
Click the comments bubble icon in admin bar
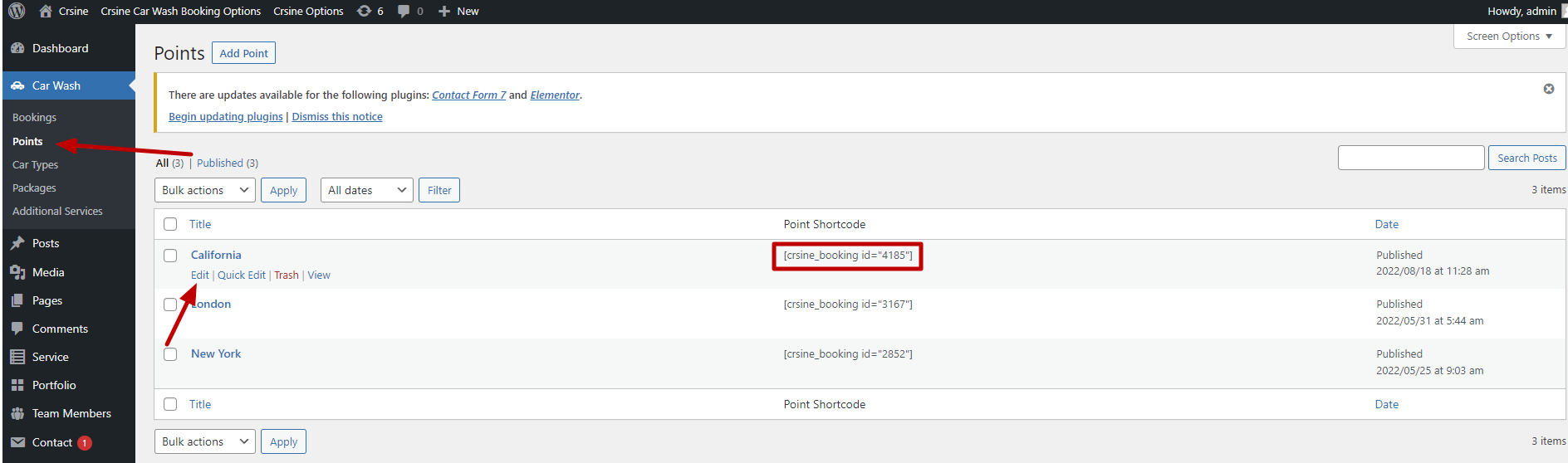point(404,11)
